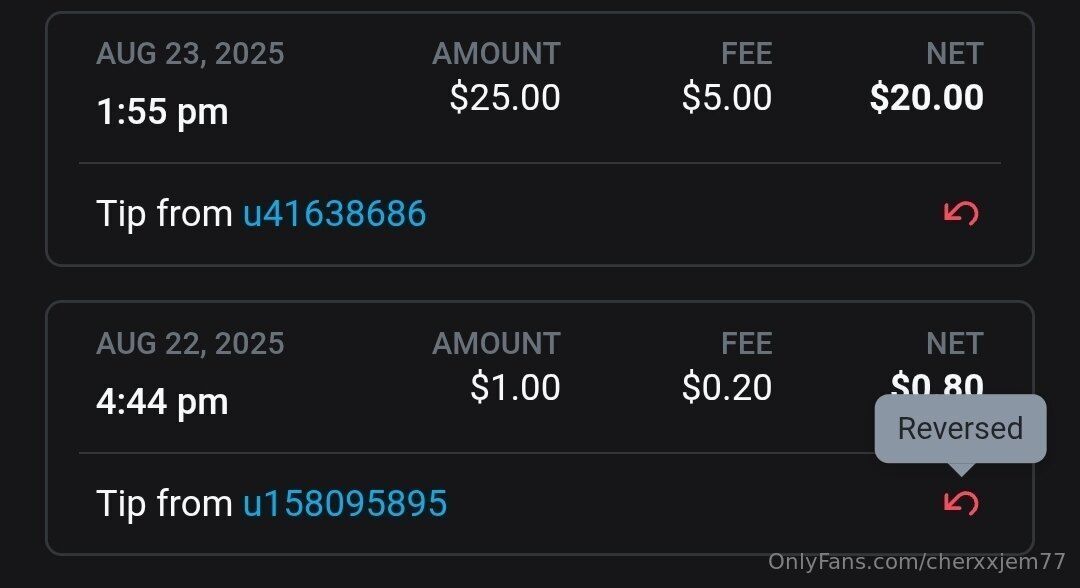The image size is (1080, 588).
Task: Open user u41638686's profile link
Action: point(334,213)
